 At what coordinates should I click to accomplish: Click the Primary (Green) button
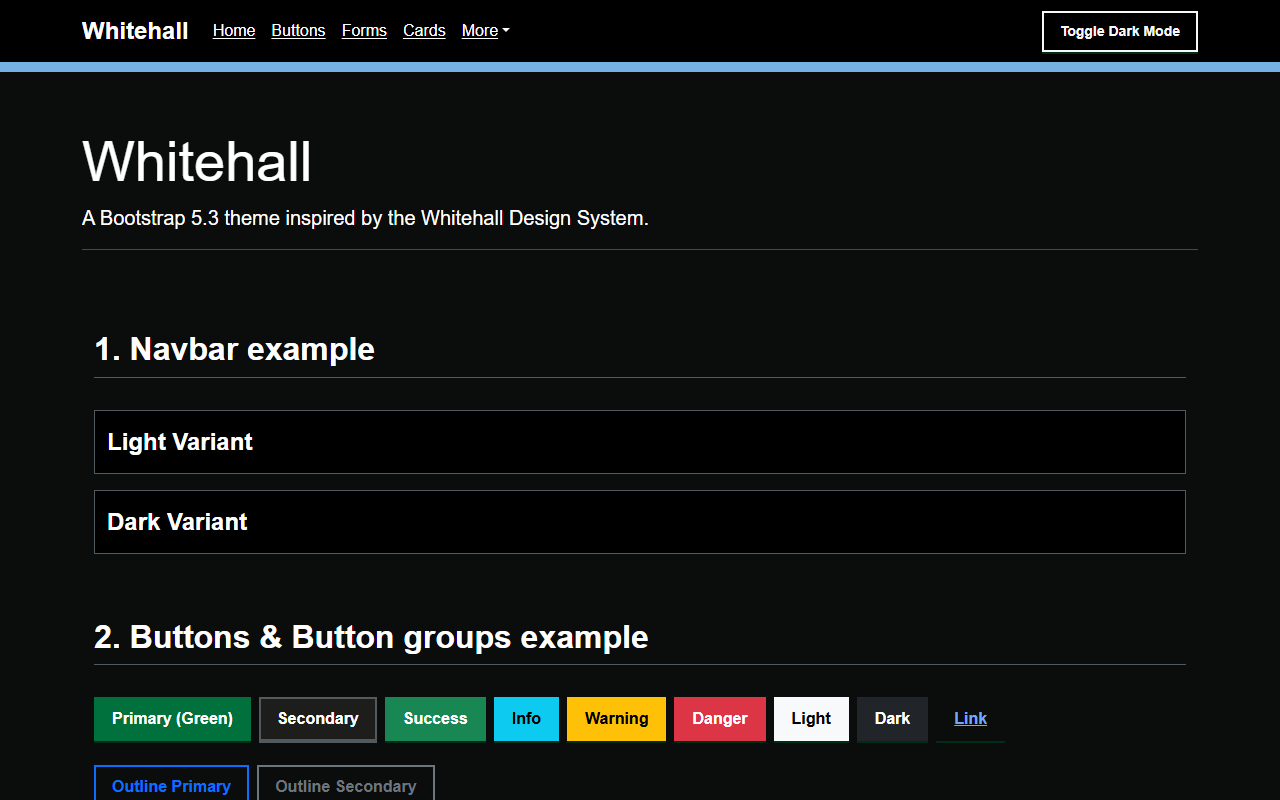(172, 719)
